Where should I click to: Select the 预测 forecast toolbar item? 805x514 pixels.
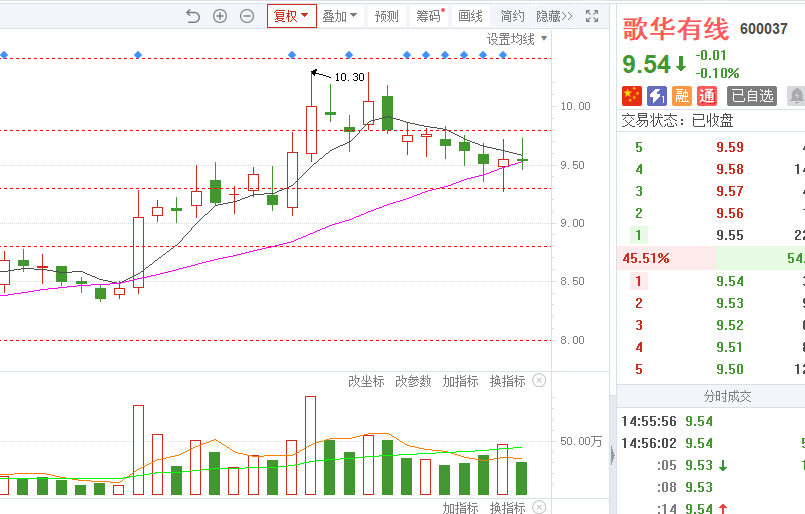coord(387,16)
